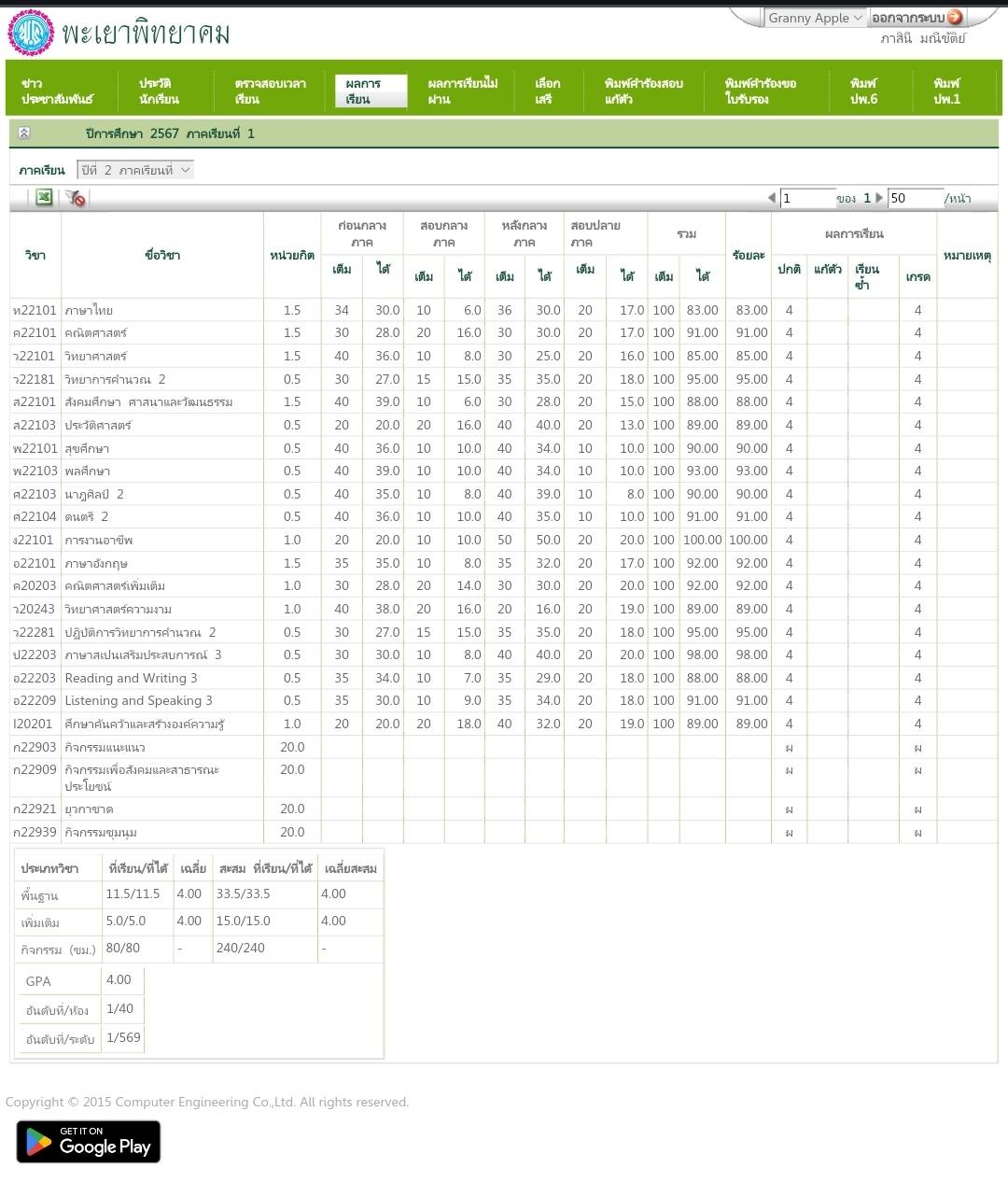This screenshot has height=1182, width=1008.
Task: Select the สุขศึกษา subject row
Action: [504, 448]
